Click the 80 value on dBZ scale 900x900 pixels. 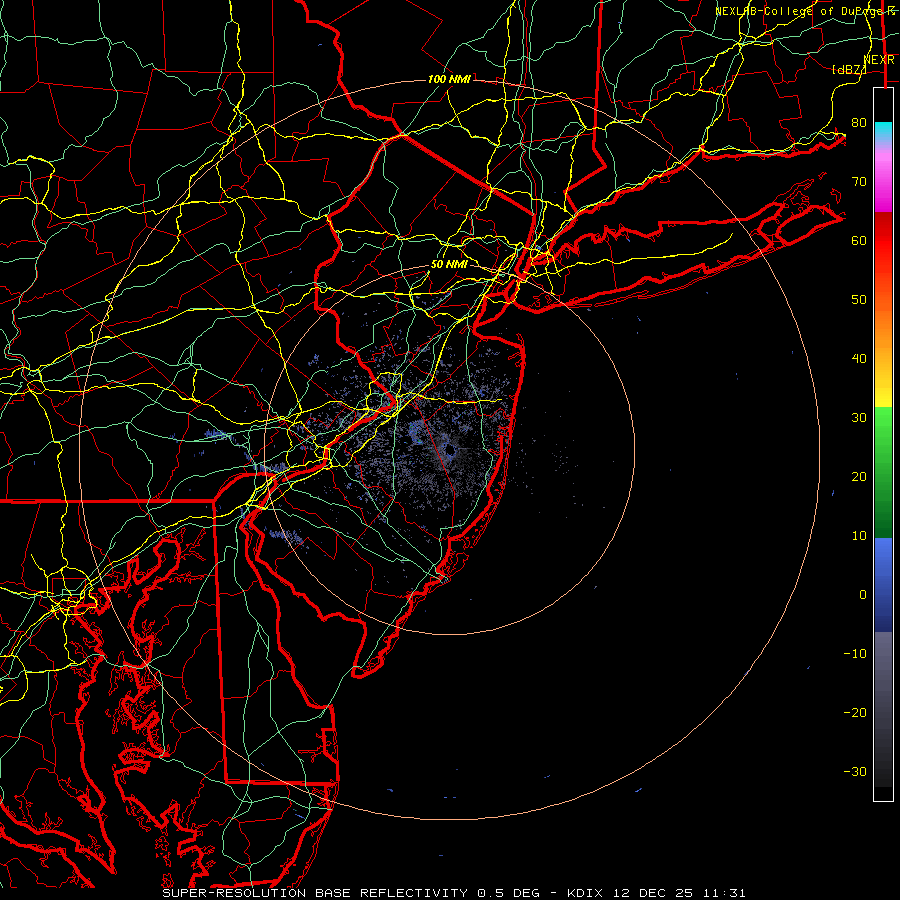coord(859,123)
